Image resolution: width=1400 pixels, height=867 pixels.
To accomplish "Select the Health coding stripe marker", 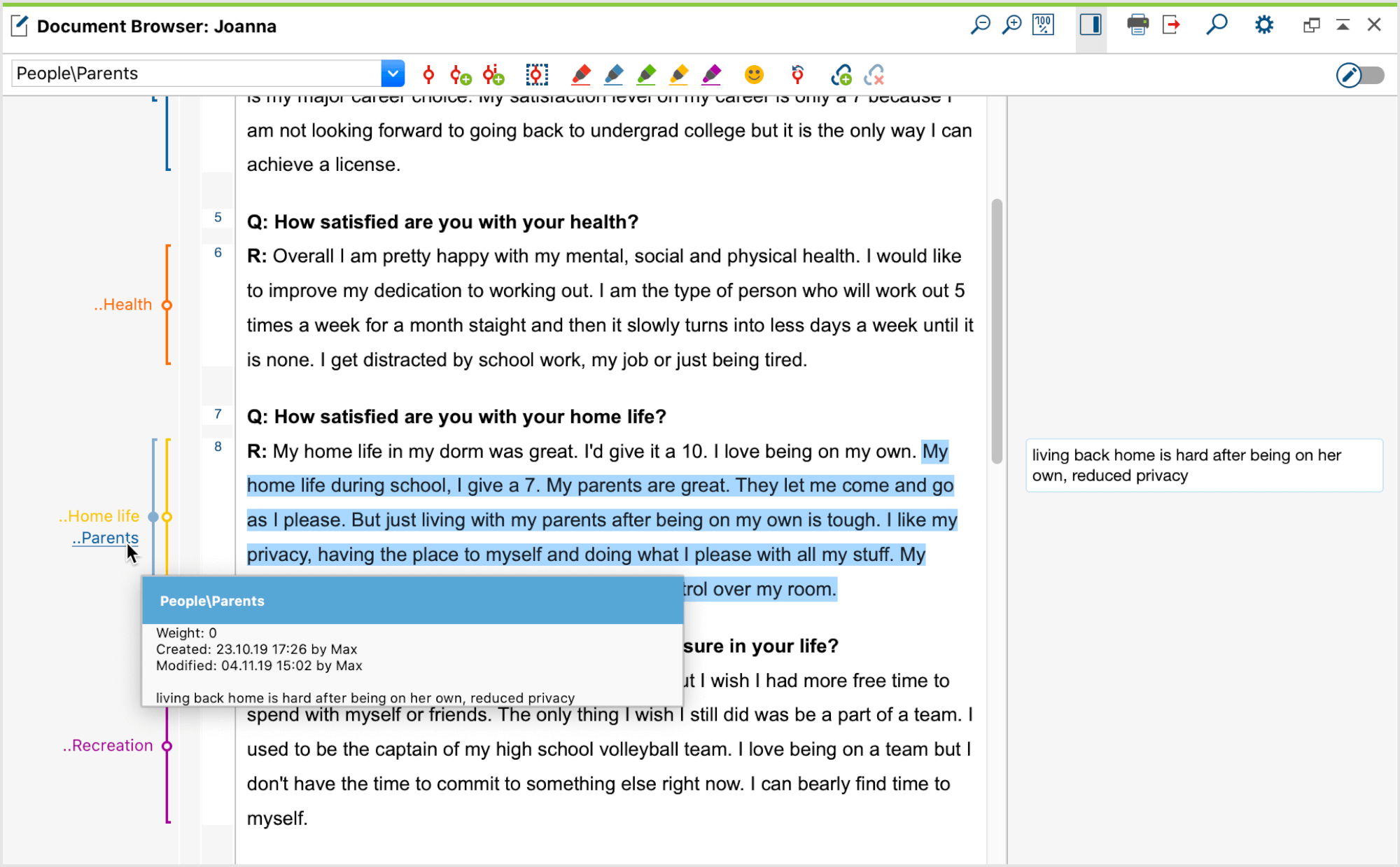I will [167, 305].
